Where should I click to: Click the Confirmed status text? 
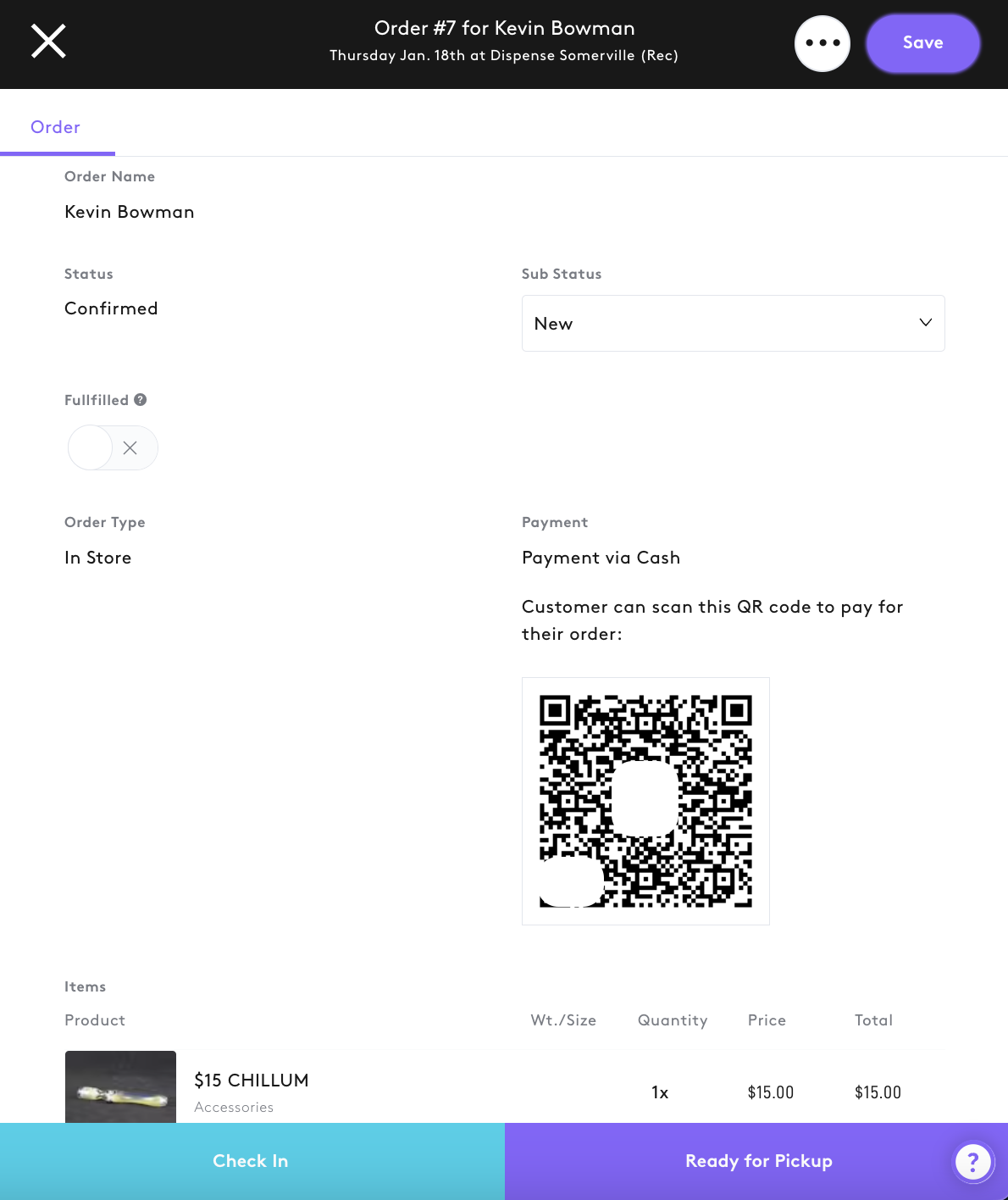tap(111, 308)
